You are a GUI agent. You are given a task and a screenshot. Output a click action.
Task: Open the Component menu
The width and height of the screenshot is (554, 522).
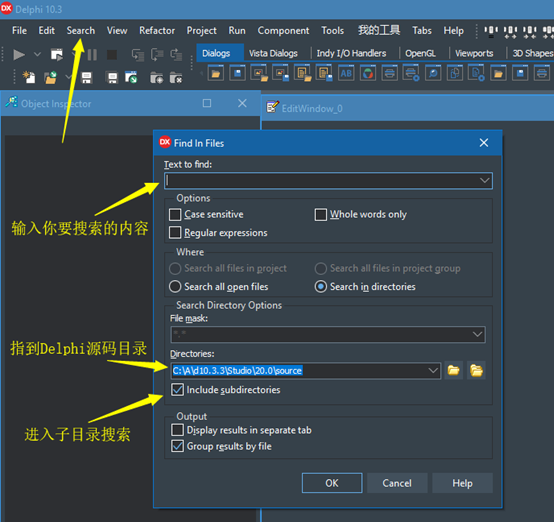pos(283,31)
